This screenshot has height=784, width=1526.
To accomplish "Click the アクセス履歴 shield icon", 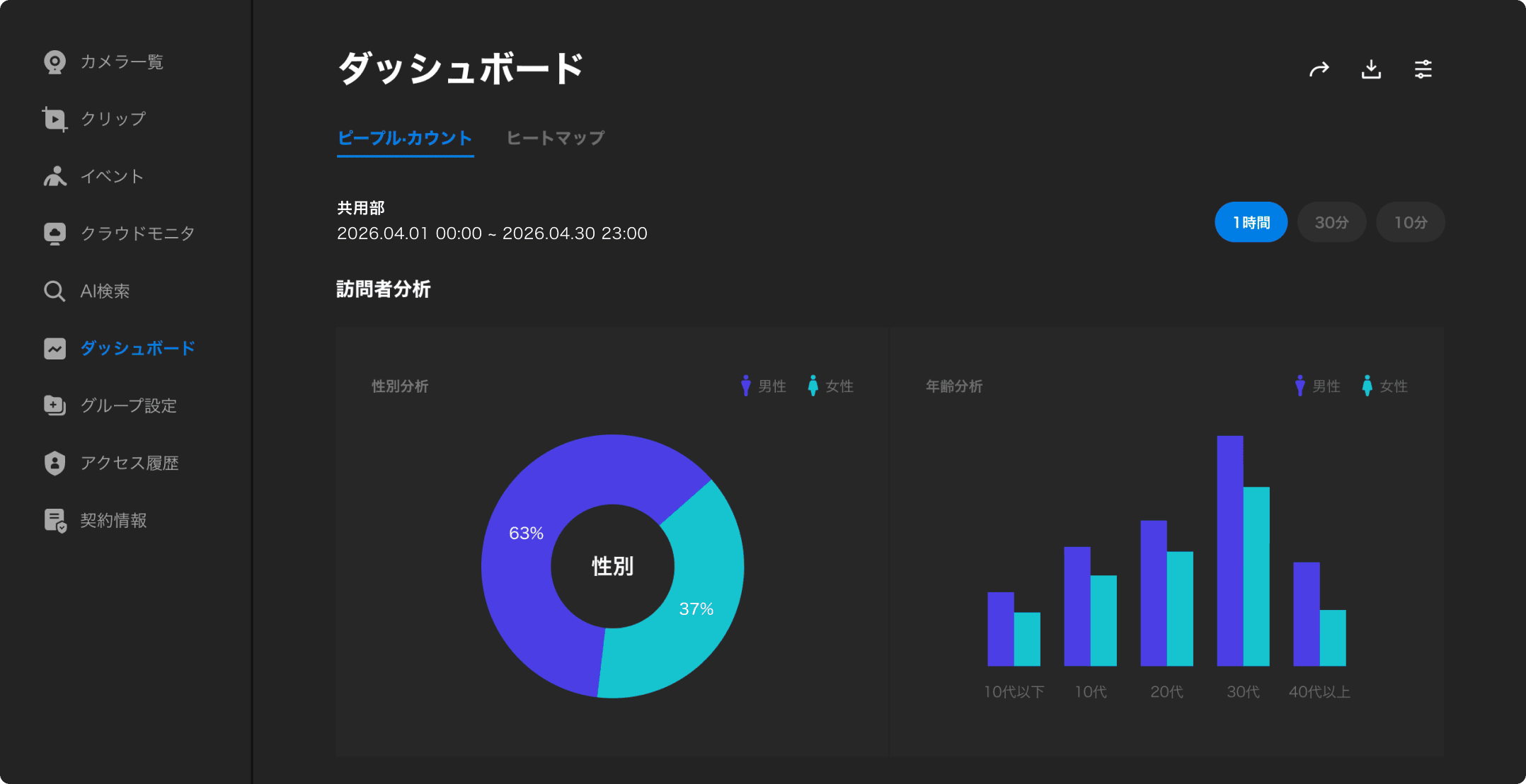I will (54, 463).
